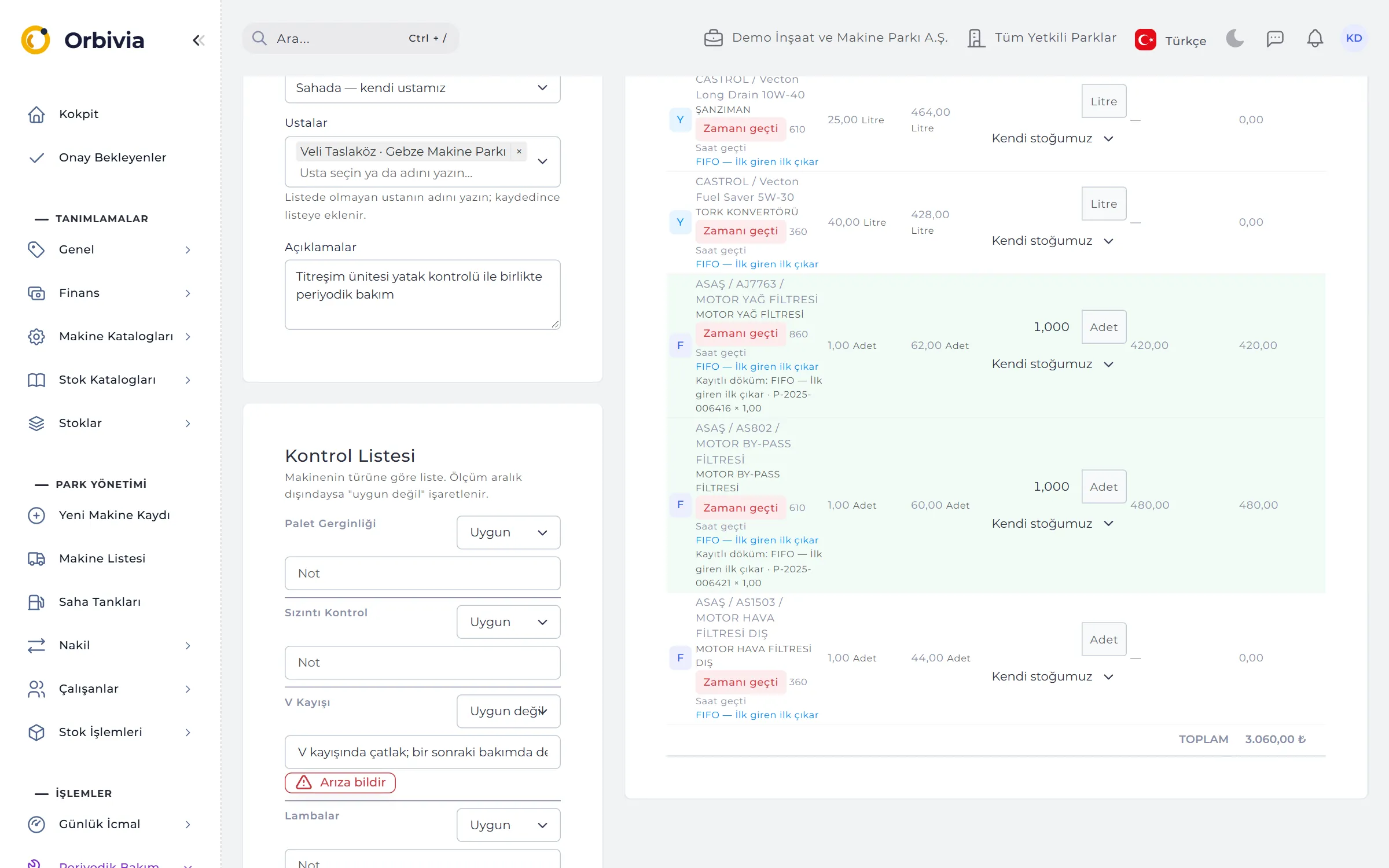Click the Stoklar layers icon

click(36, 423)
